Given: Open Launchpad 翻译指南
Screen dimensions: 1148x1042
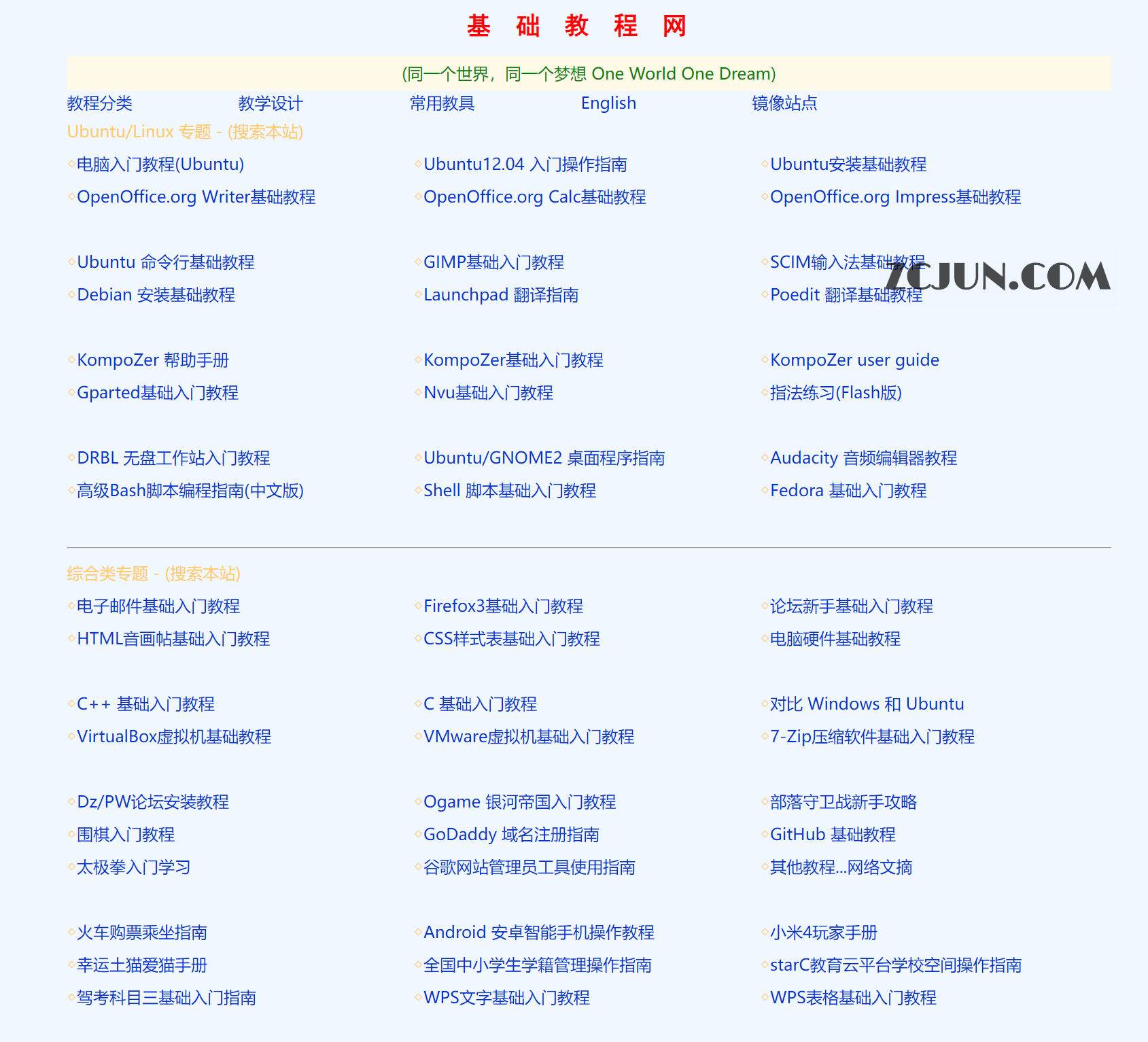Looking at the screenshot, I should pyautogui.click(x=500, y=294).
